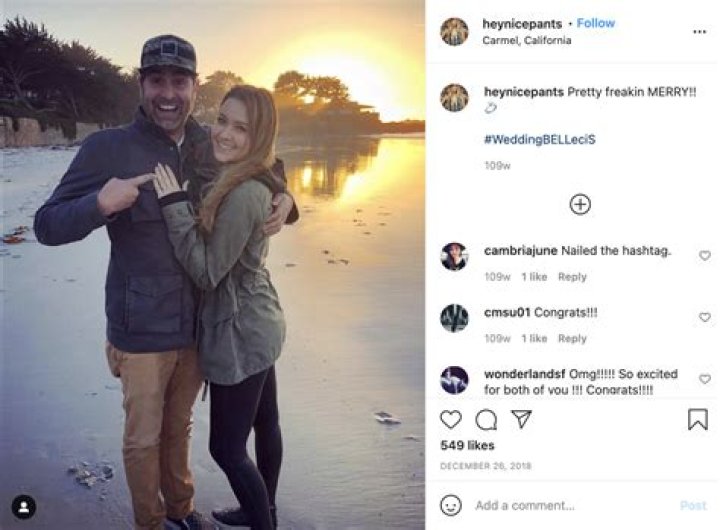Open the comment bubble icon
The width and height of the screenshot is (720, 530).
[x=486, y=420]
